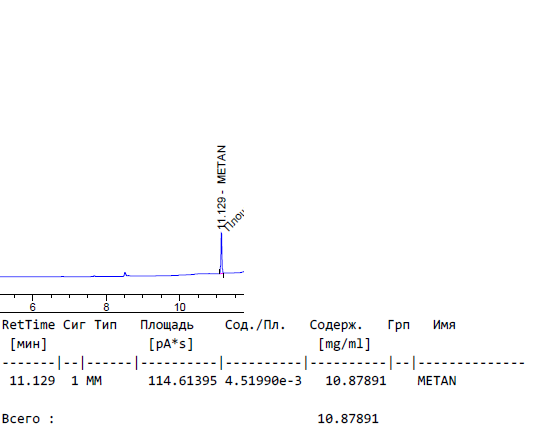Select the 11.129 - METAN peak label
The width and height of the screenshot is (538, 434).
click(x=222, y=187)
